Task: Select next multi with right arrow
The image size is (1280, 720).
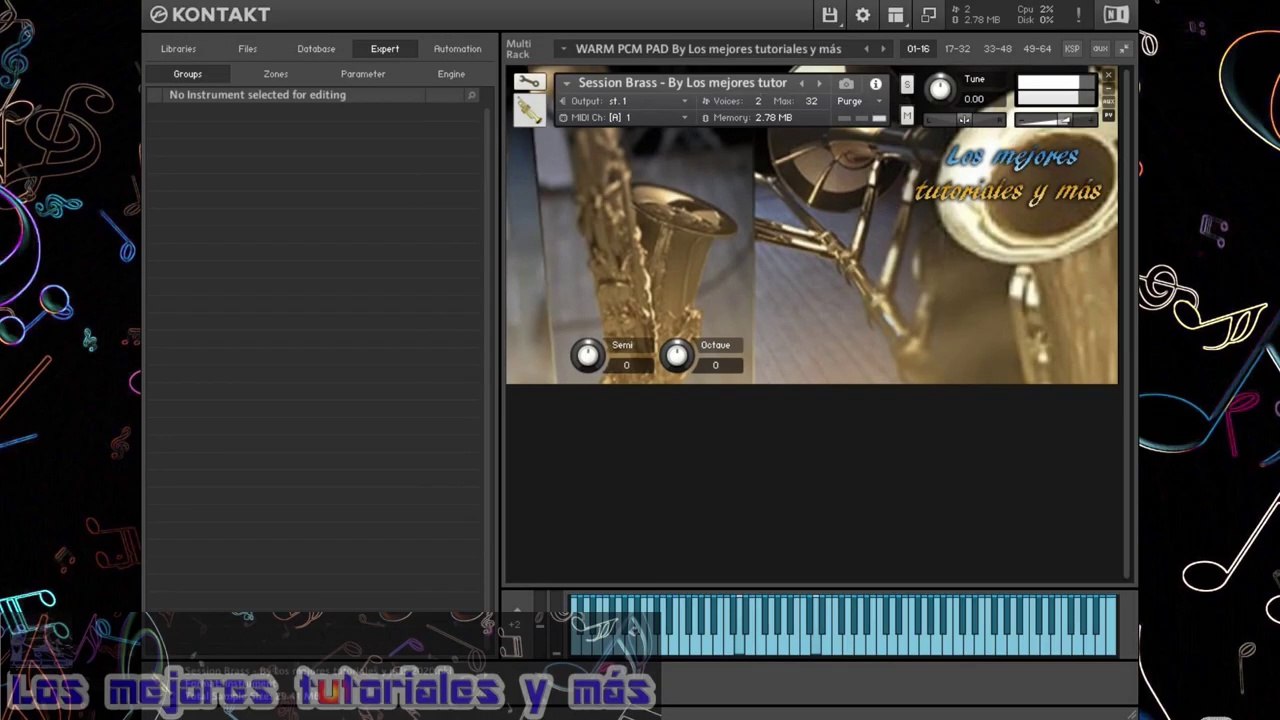Action: pos(883,49)
